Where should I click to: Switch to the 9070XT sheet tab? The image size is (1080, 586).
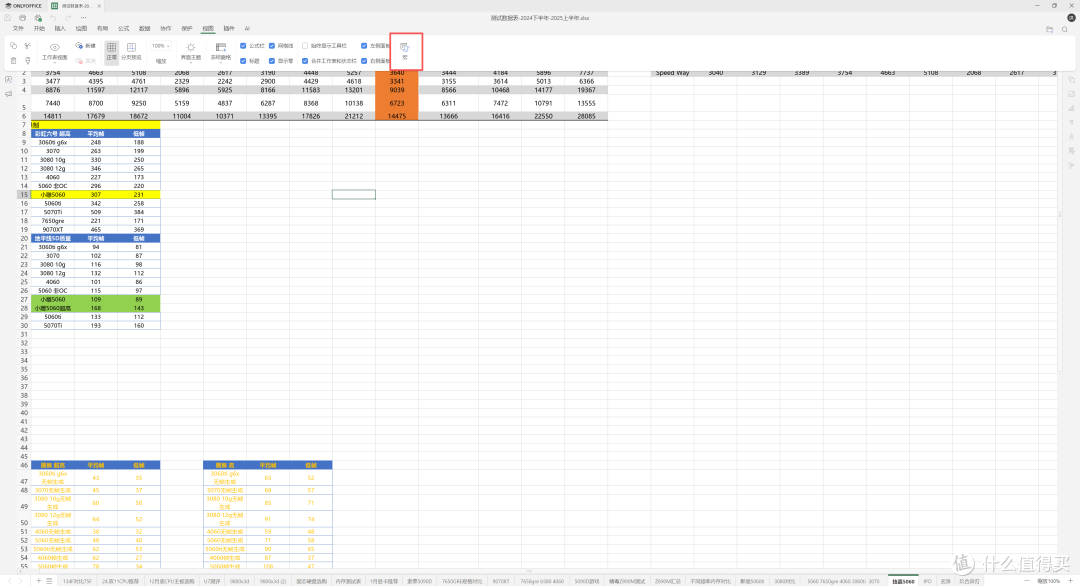501,581
